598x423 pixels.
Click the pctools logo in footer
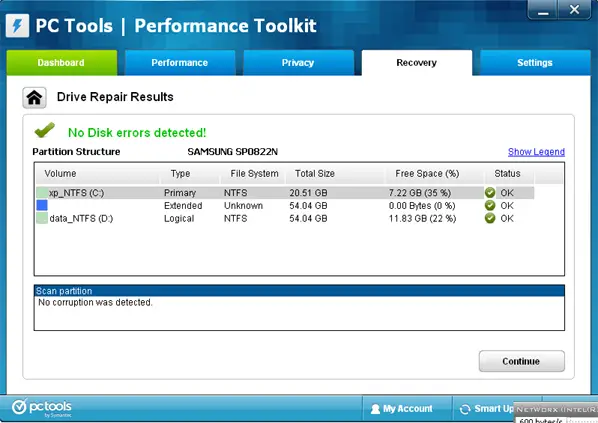42,408
